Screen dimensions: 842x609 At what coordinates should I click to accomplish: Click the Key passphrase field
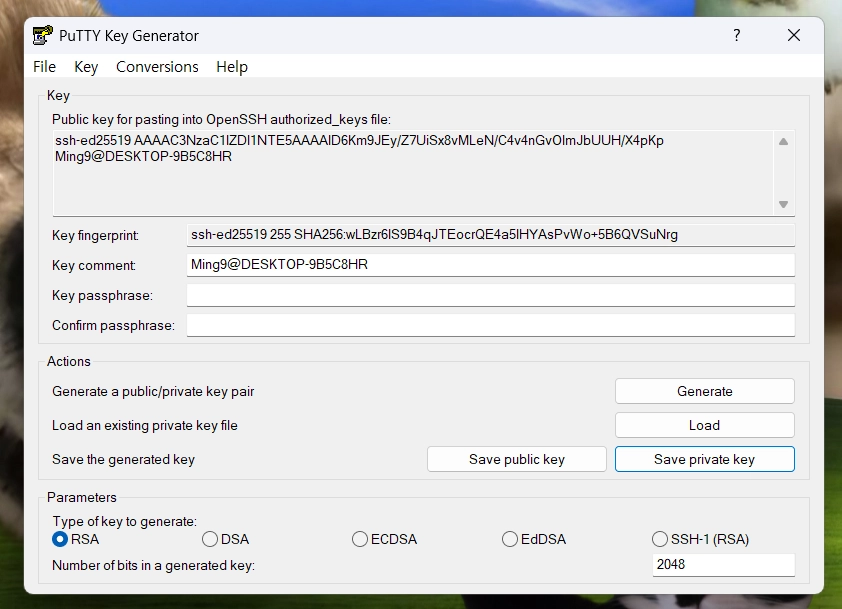click(x=490, y=295)
